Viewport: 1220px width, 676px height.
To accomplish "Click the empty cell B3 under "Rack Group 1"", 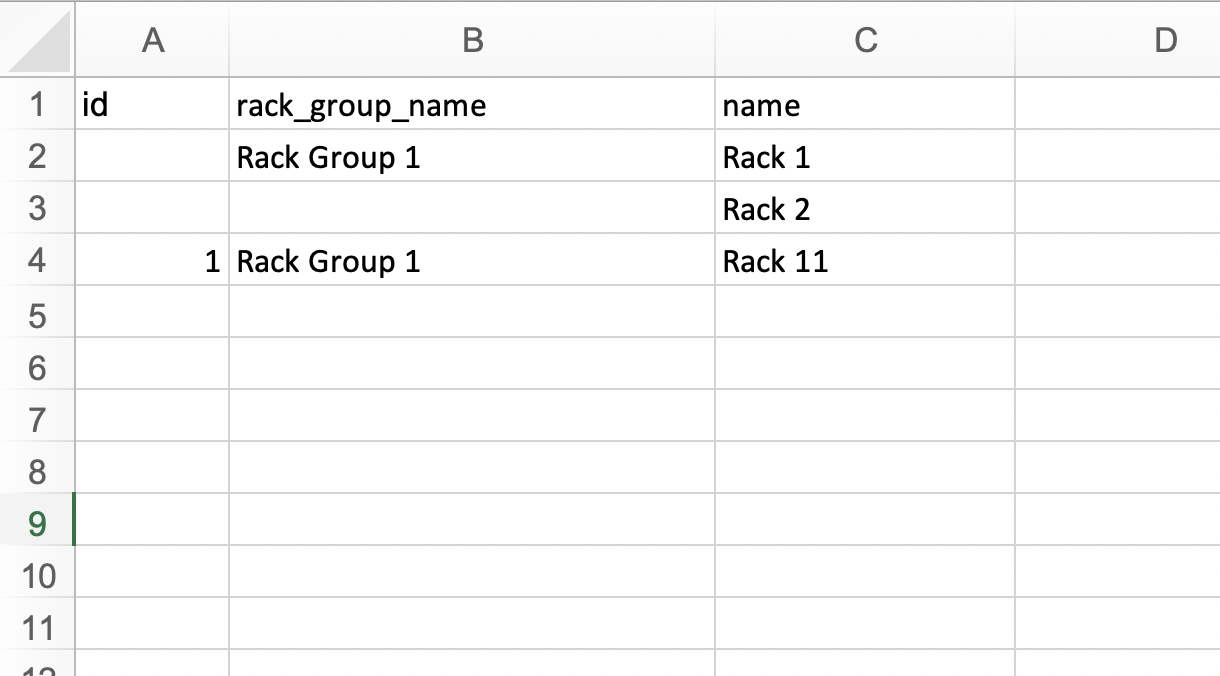I will pyautogui.click(x=472, y=208).
